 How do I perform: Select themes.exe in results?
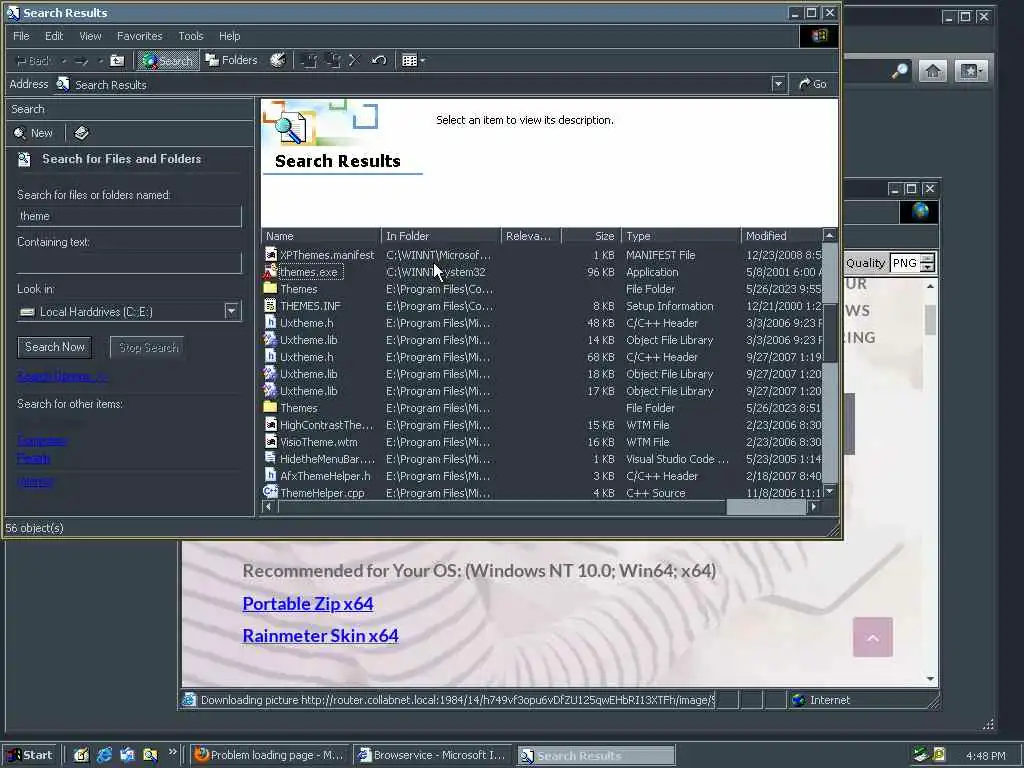[x=309, y=272]
